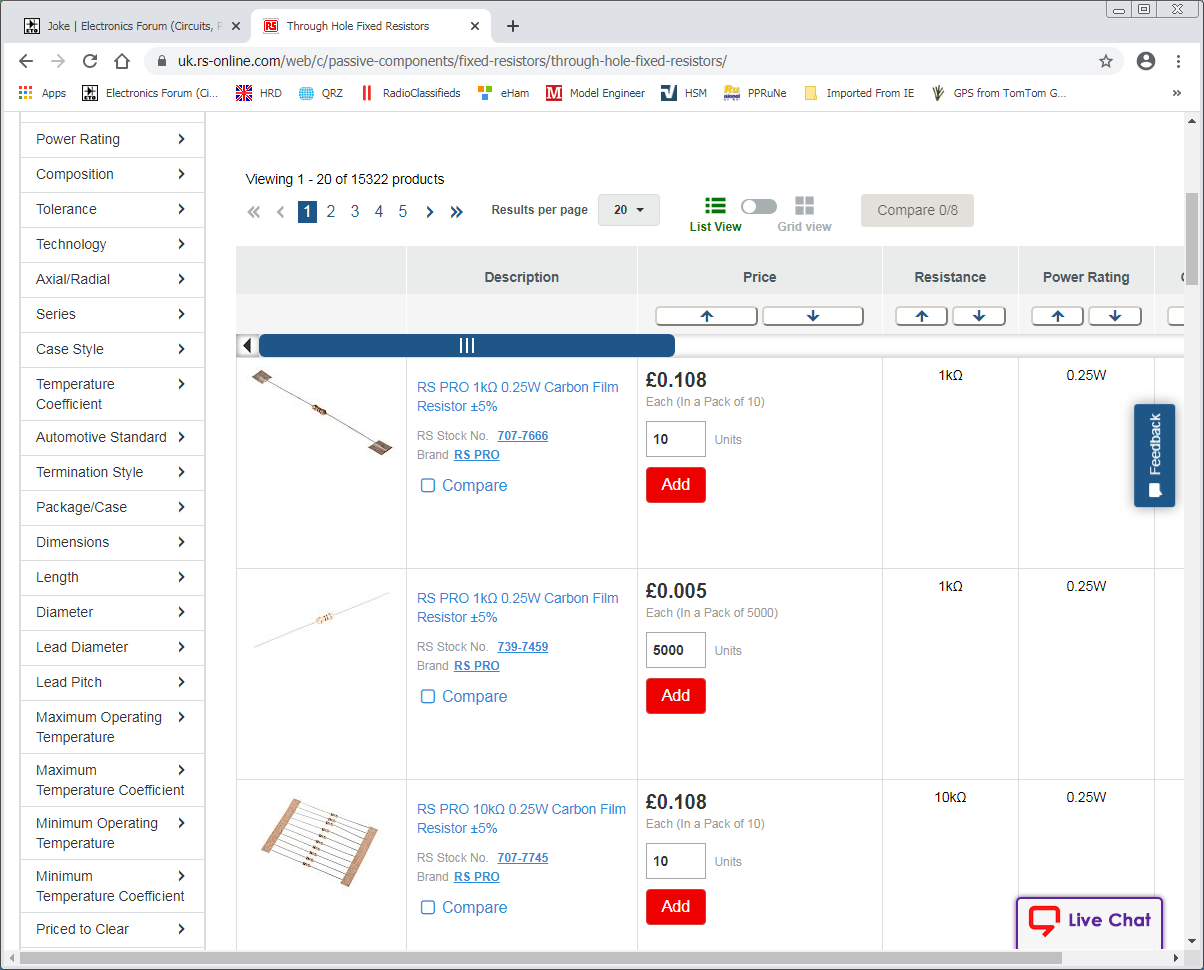Go to results page 2

coord(331,212)
